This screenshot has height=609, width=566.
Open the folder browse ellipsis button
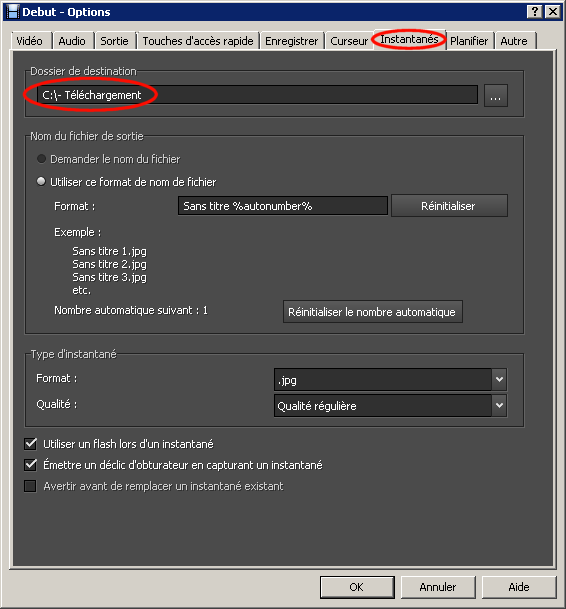496,96
